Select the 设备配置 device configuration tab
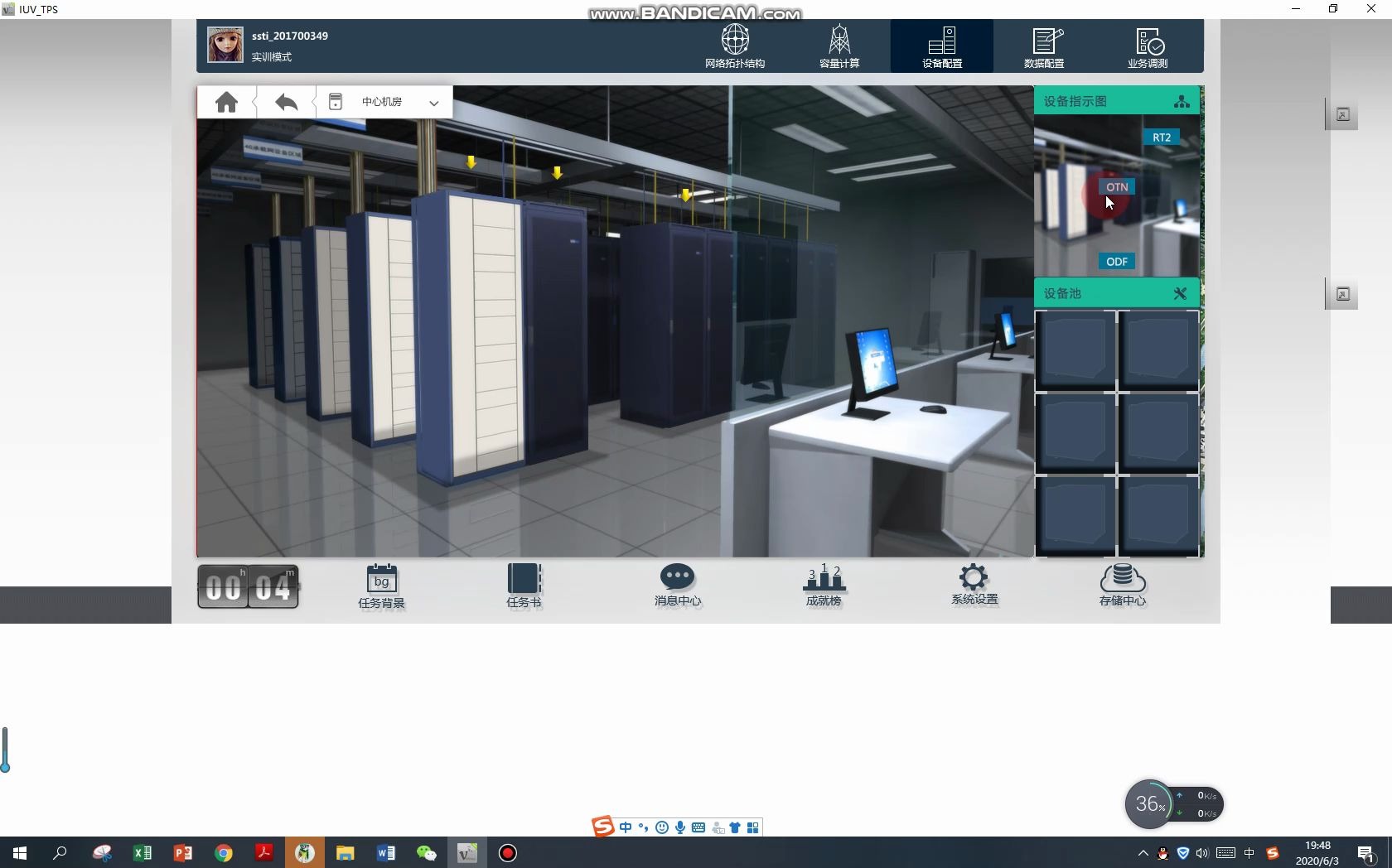Image resolution: width=1392 pixels, height=868 pixels. pyautogui.click(x=942, y=46)
